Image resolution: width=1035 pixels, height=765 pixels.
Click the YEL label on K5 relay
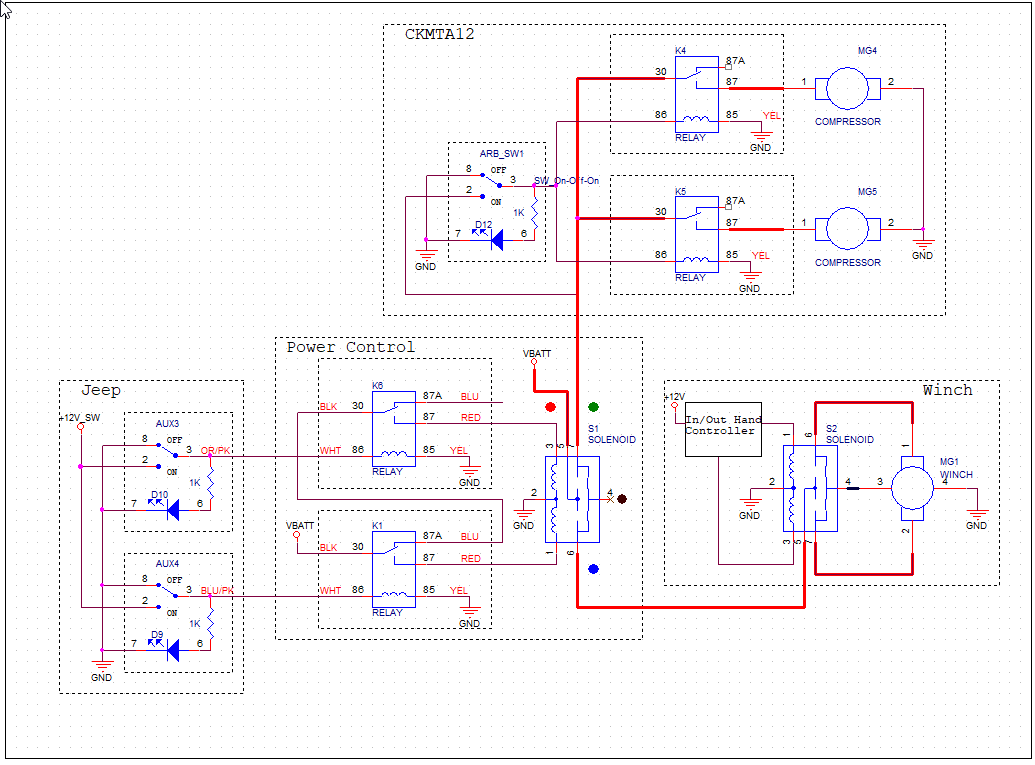[760, 255]
